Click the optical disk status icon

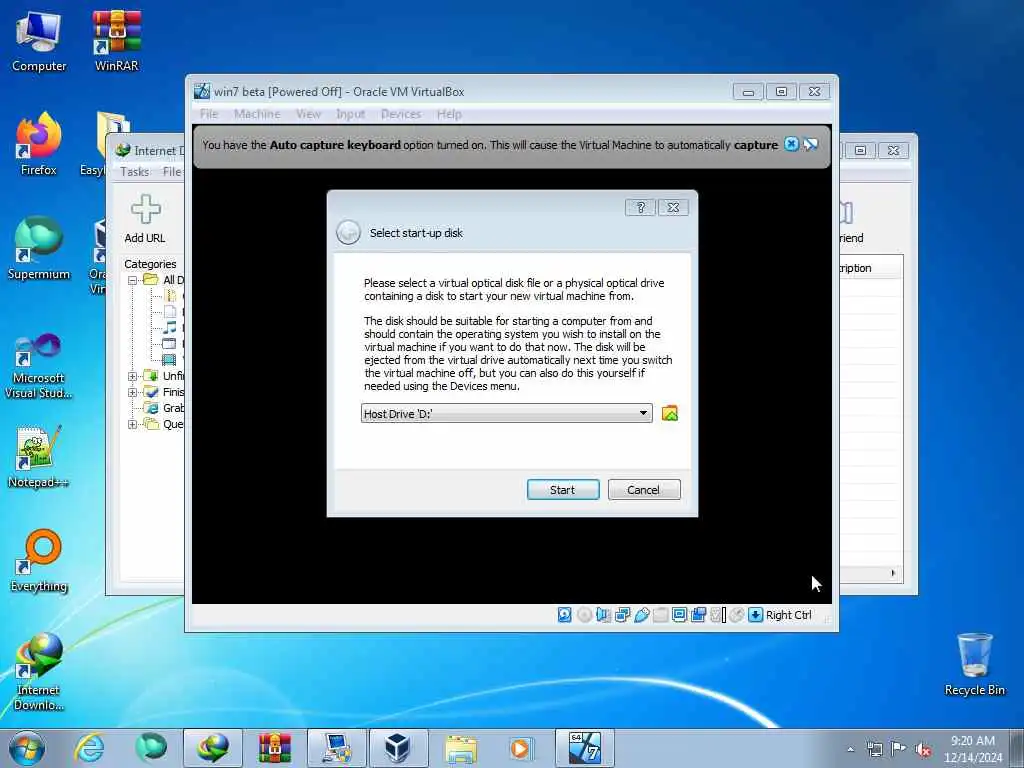584,615
